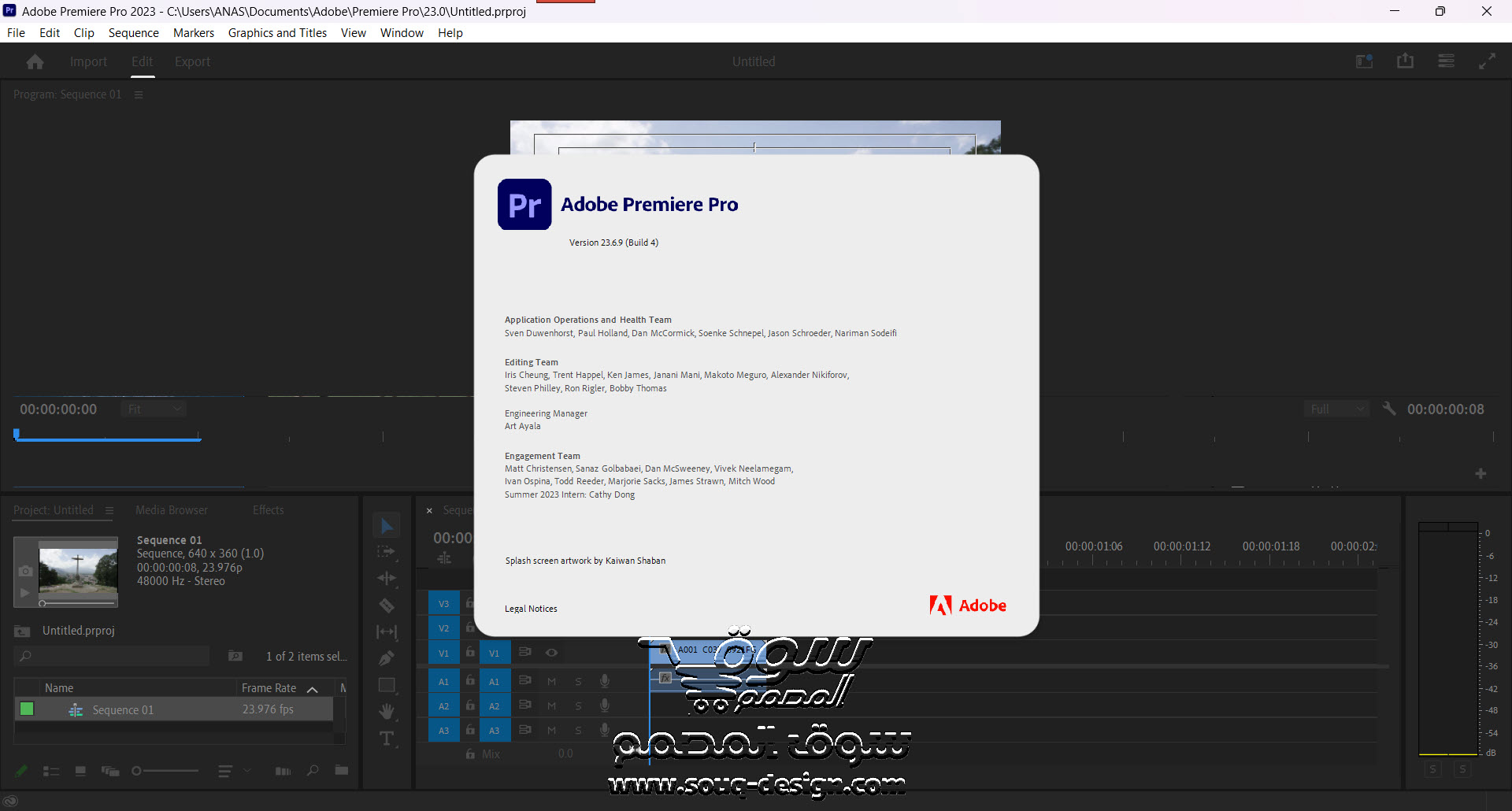Switch Project panel to Icon View
The height and width of the screenshot is (811, 1512).
click(80, 771)
